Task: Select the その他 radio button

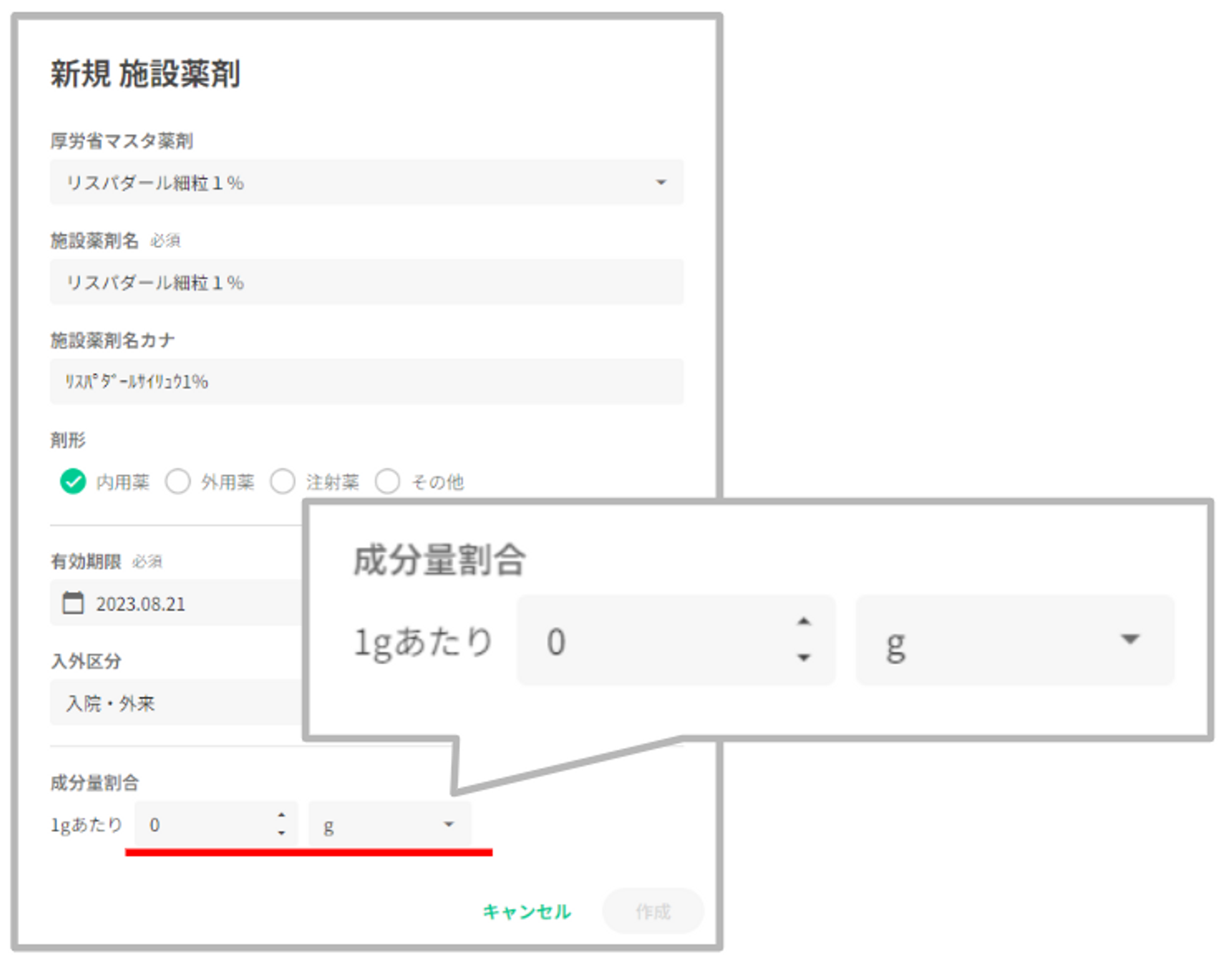Action: [387, 481]
